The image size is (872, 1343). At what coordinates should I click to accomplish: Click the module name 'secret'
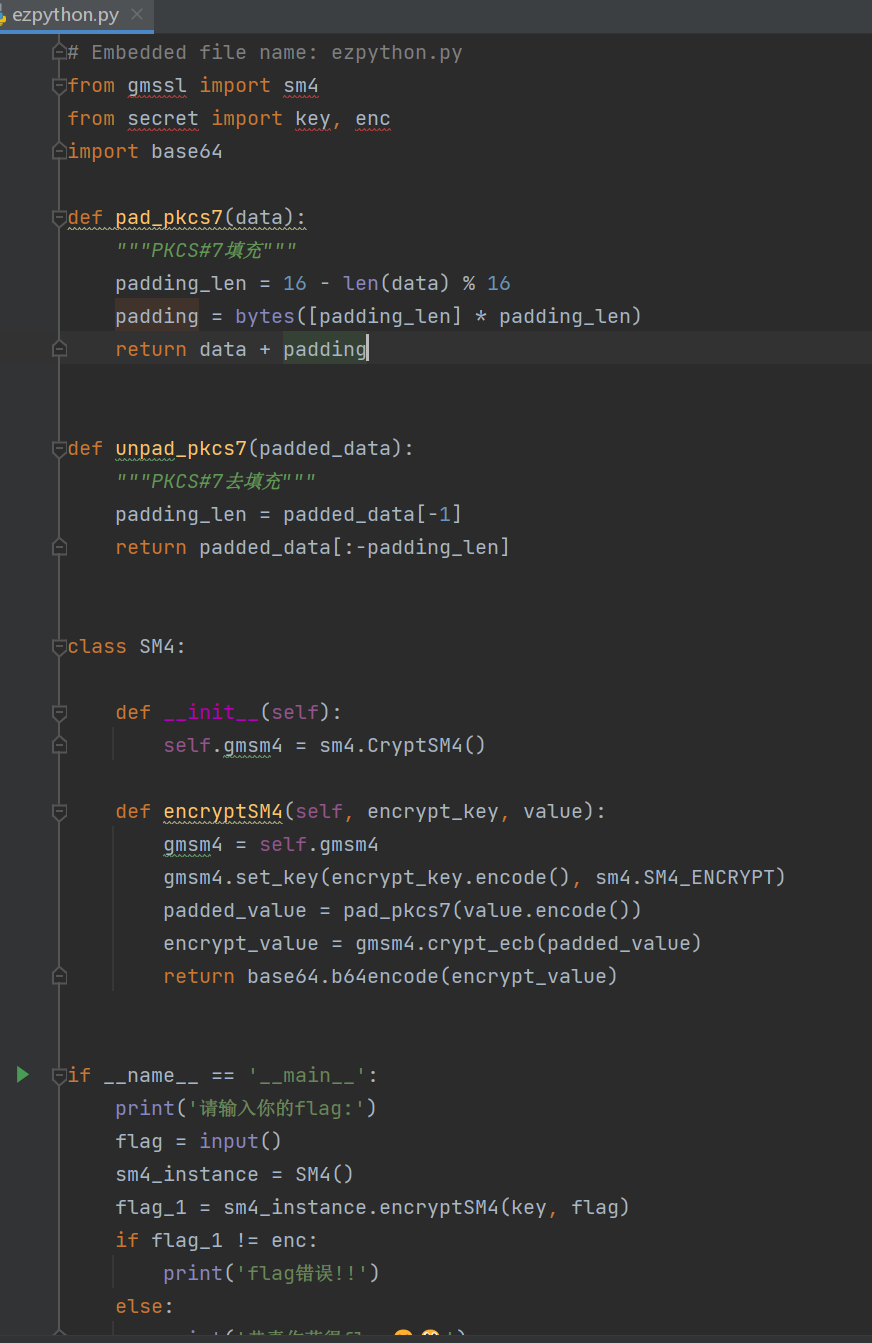[x=163, y=118]
